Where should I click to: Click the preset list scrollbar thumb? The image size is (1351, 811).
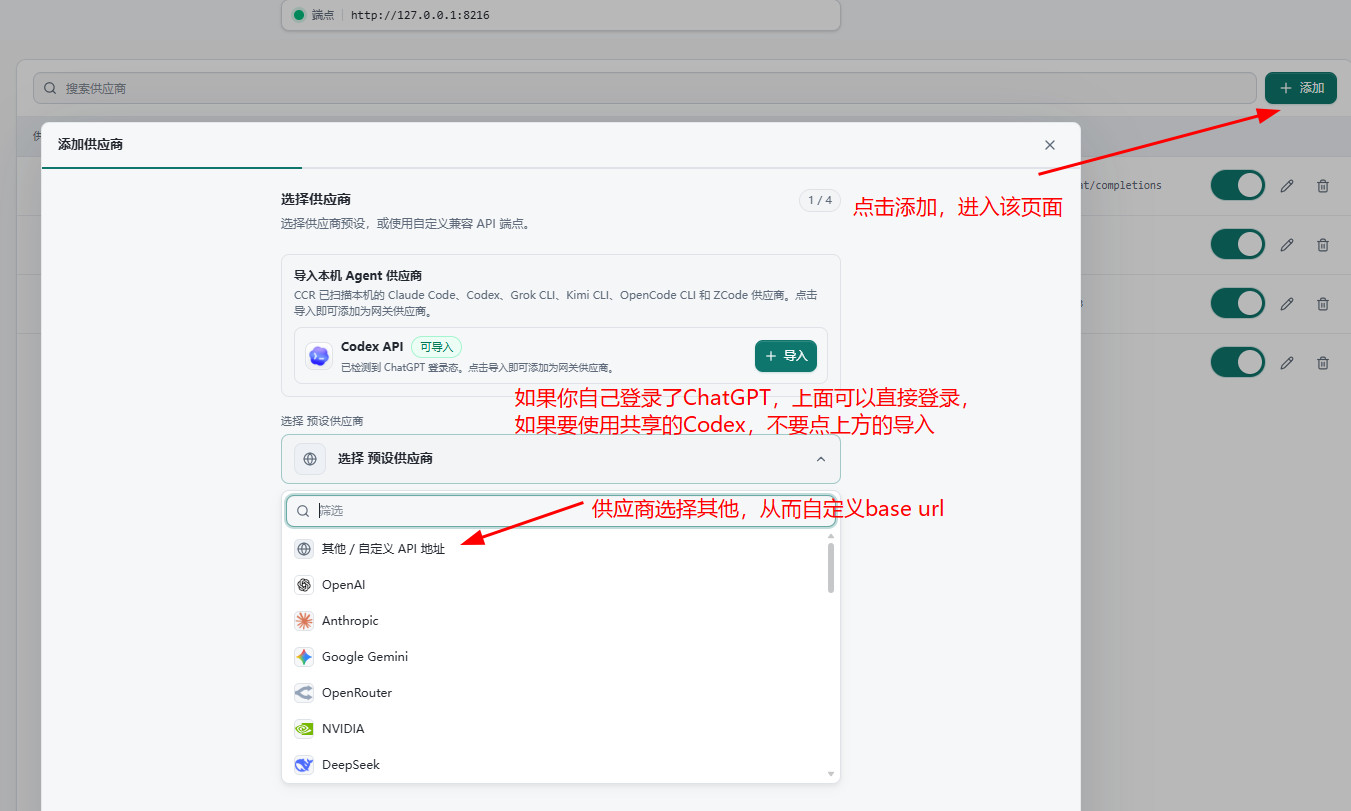coord(830,568)
